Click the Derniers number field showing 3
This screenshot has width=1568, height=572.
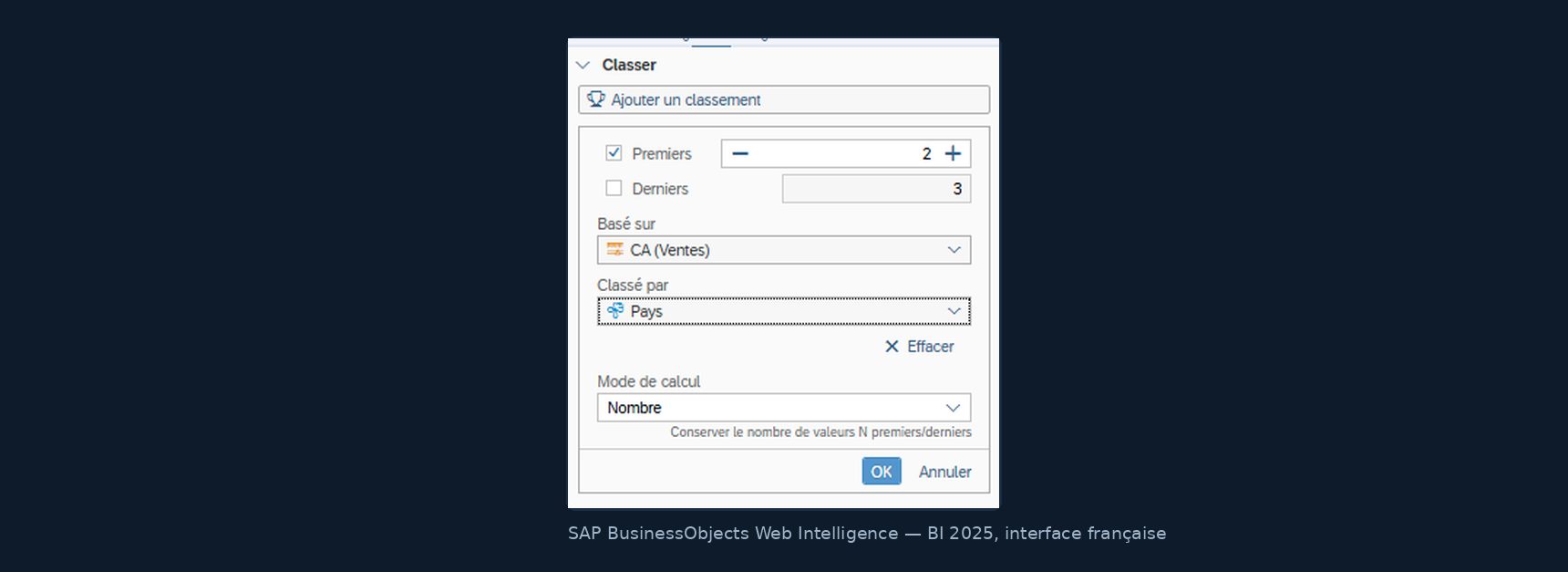tap(876, 189)
